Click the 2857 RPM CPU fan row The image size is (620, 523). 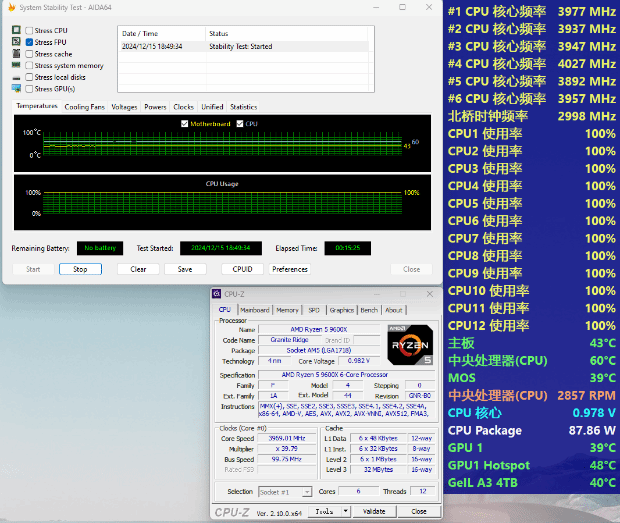pyautogui.click(x=531, y=395)
